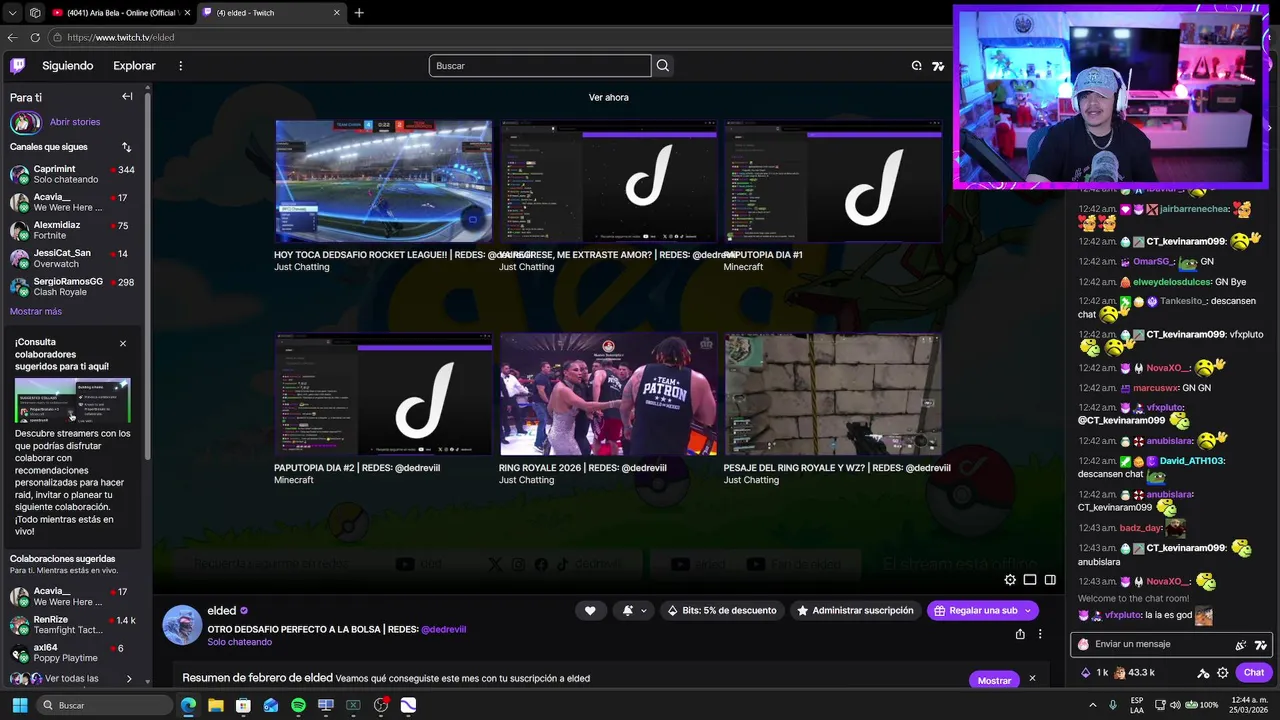Click the browser address bar URL
The width and height of the screenshot is (1280, 720).
(x=121, y=37)
